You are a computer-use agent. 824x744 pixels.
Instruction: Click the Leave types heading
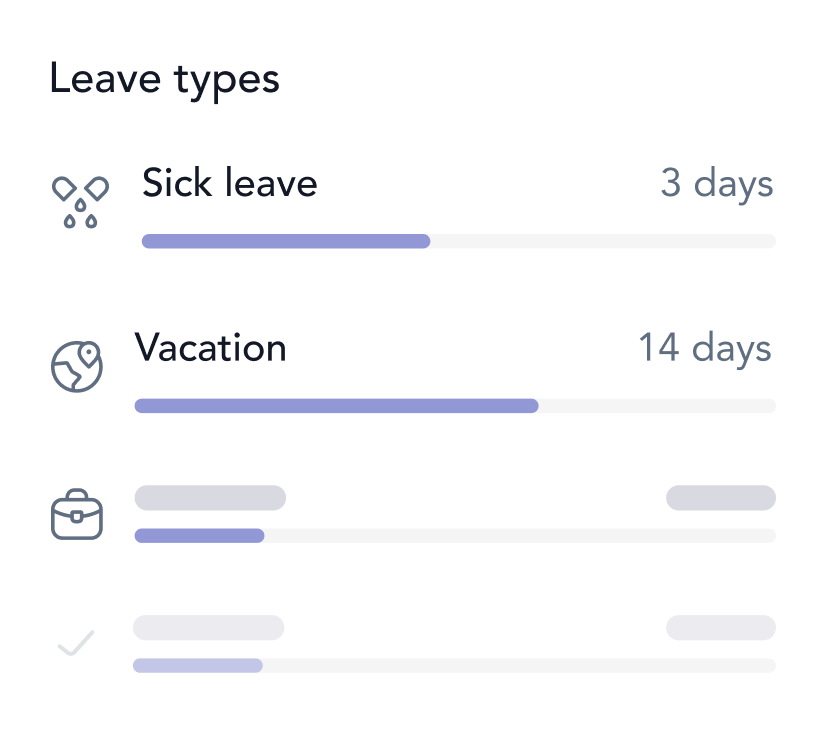click(164, 80)
